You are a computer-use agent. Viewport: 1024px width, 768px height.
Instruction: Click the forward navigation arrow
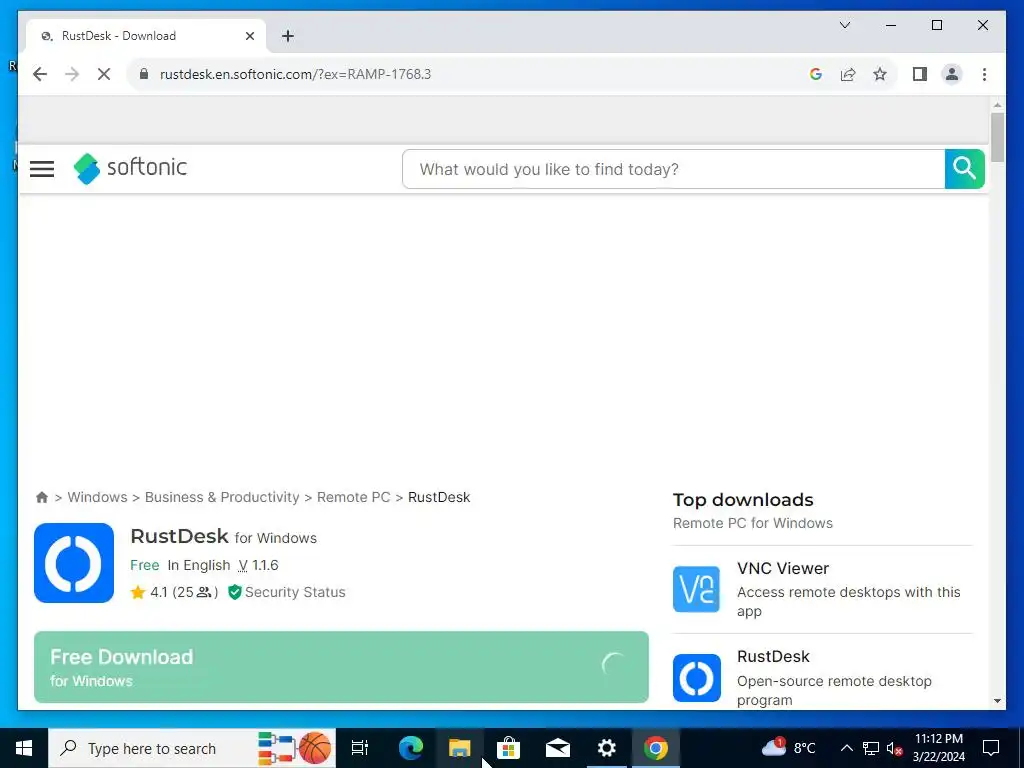click(x=72, y=74)
